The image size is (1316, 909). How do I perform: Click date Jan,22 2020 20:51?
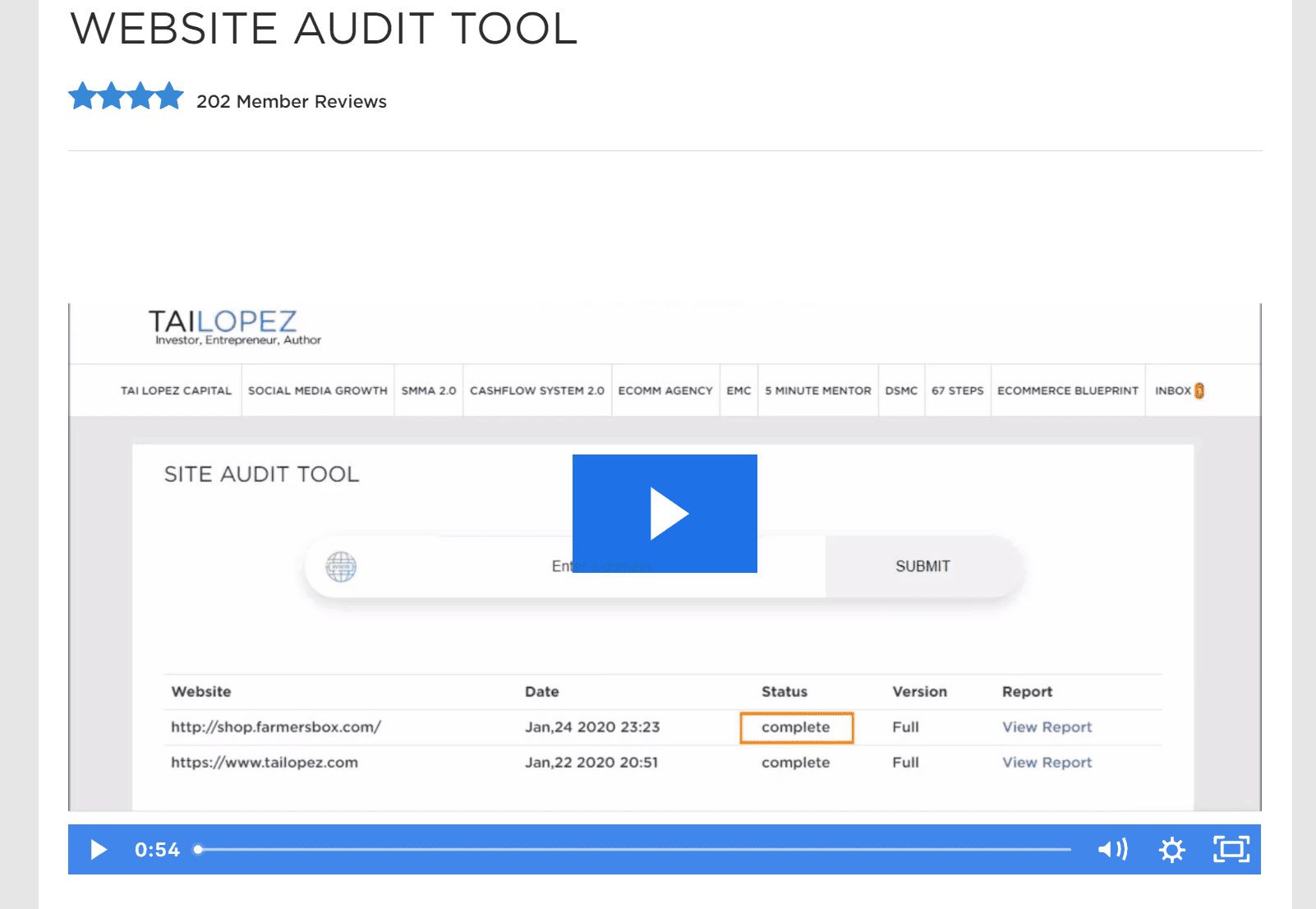click(x=591, y=762)
